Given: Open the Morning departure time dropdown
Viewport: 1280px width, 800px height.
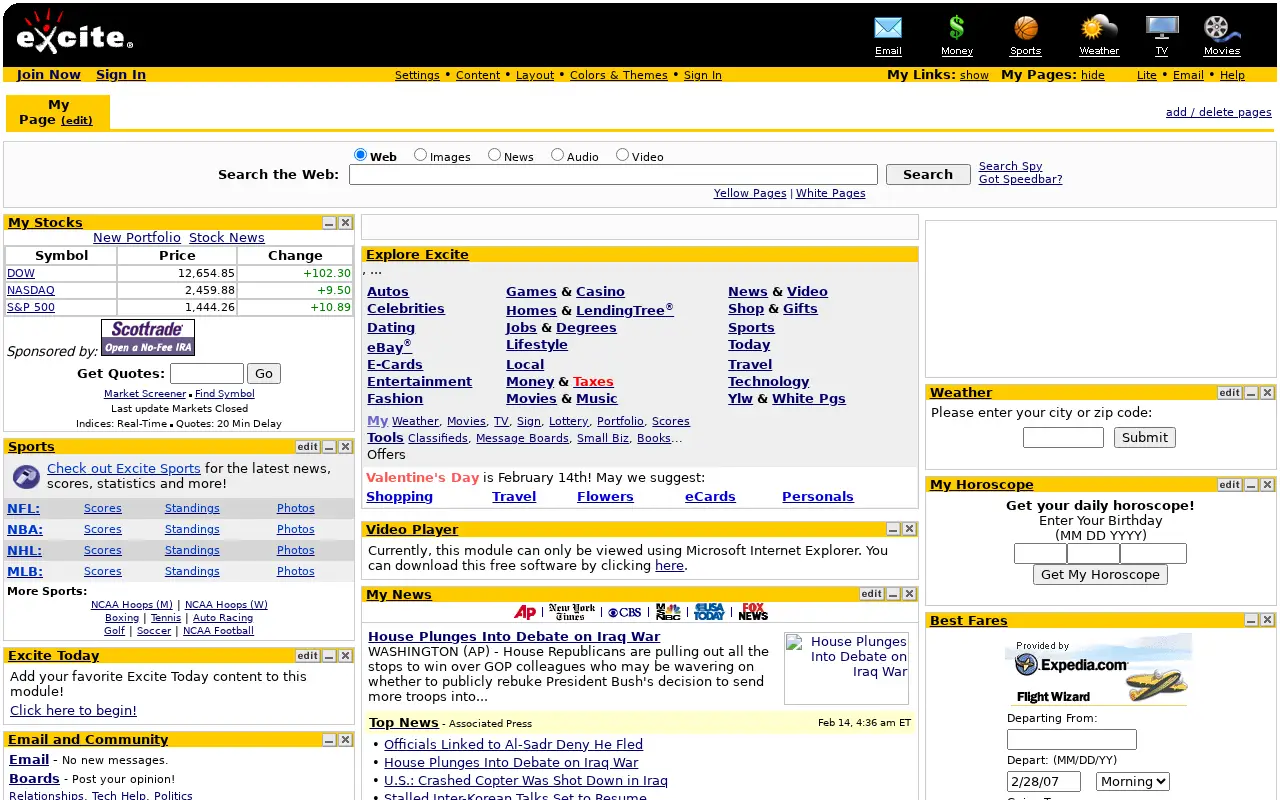Looking at the screenshot, I should click(x=1133, y=782).
